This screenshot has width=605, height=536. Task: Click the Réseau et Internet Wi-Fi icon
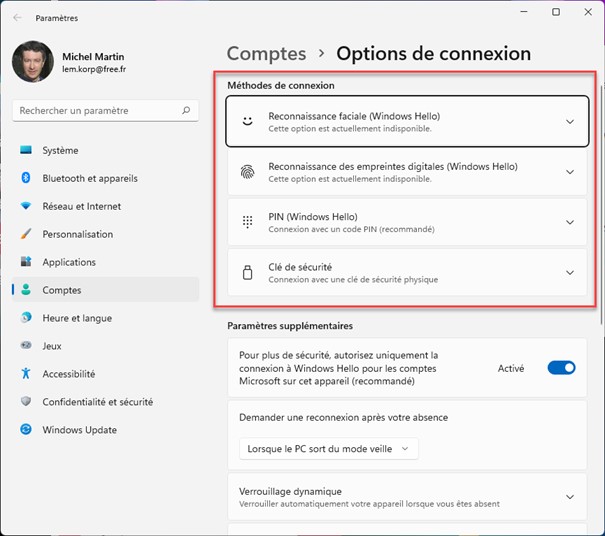(27, 206)
